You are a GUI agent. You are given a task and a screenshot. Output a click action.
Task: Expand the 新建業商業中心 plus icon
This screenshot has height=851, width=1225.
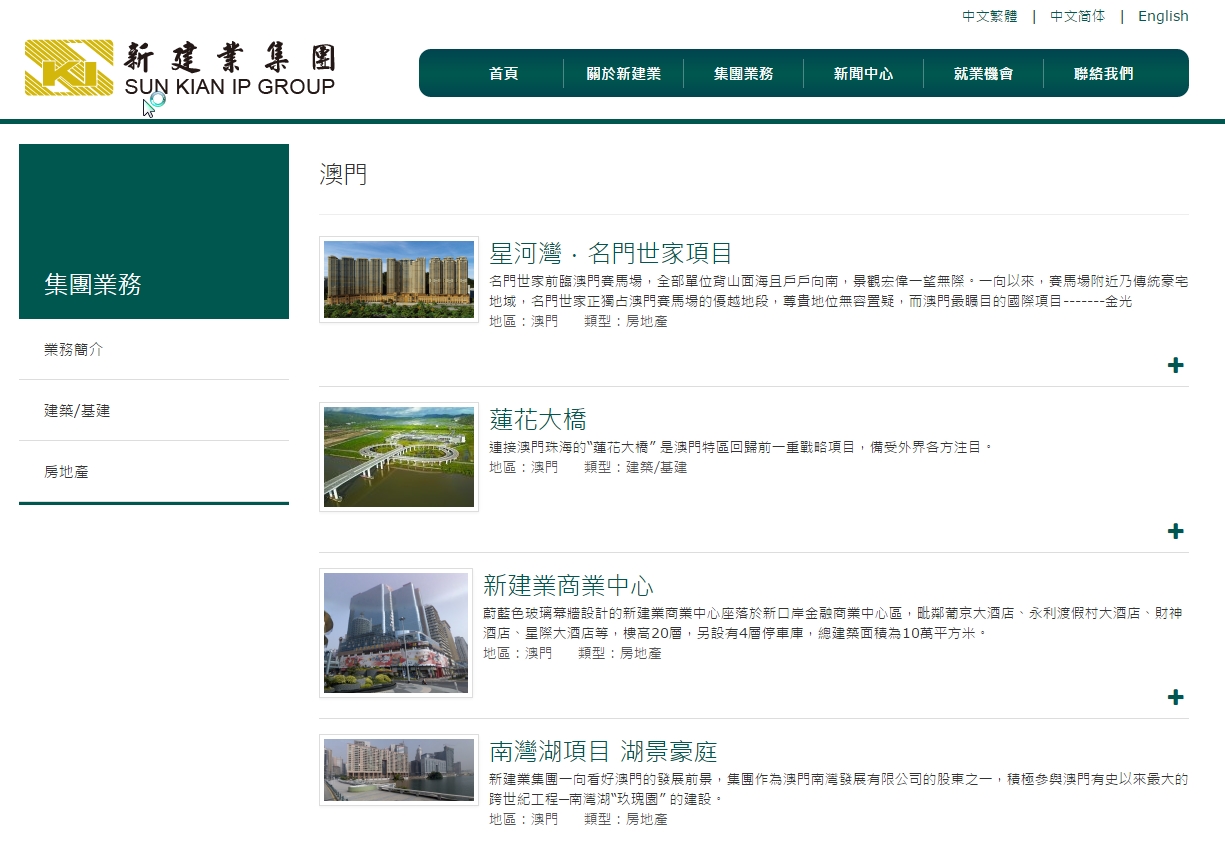click(x=1175, y=697)
